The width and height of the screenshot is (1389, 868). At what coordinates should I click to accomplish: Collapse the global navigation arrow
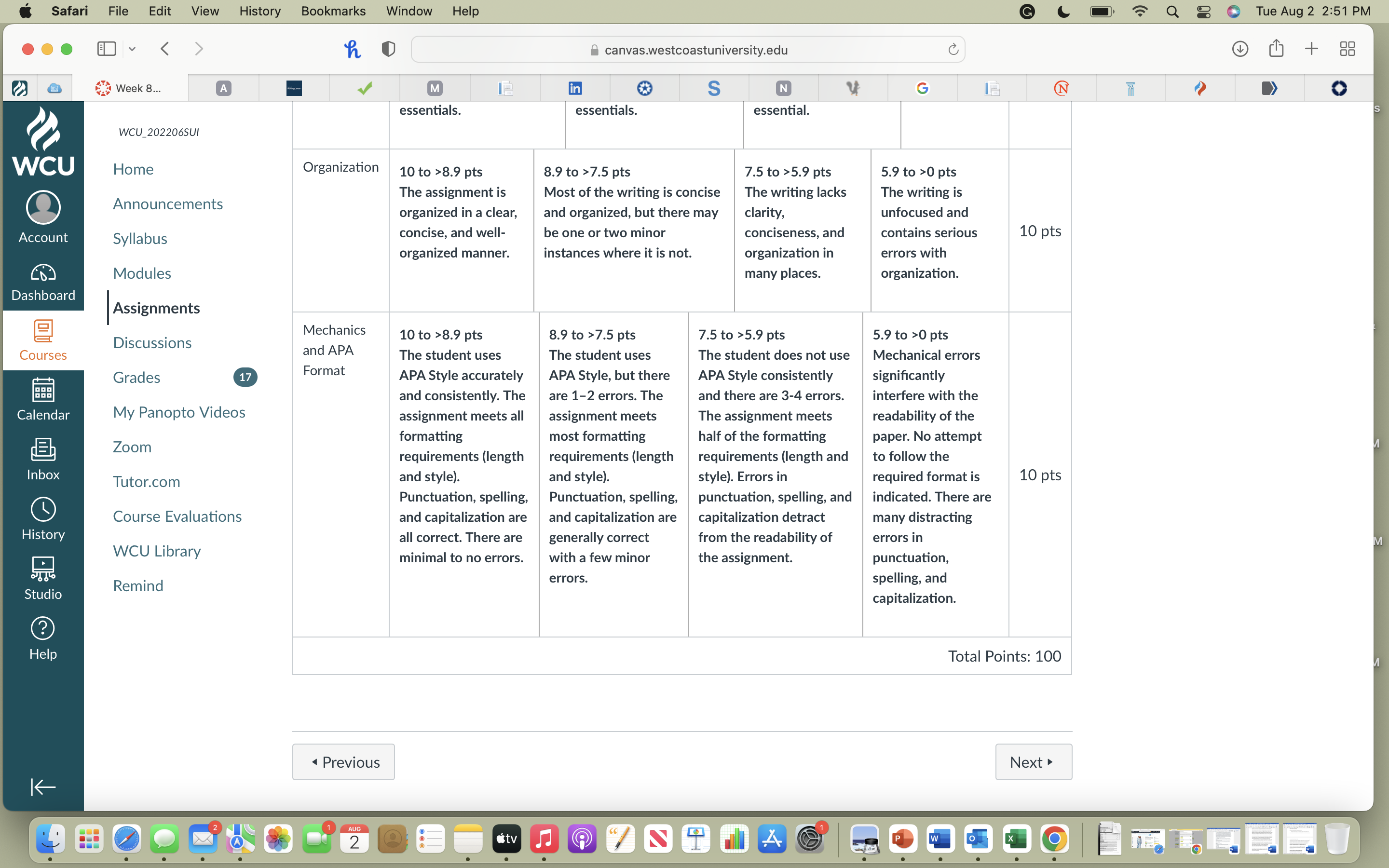tap(43, 787)
